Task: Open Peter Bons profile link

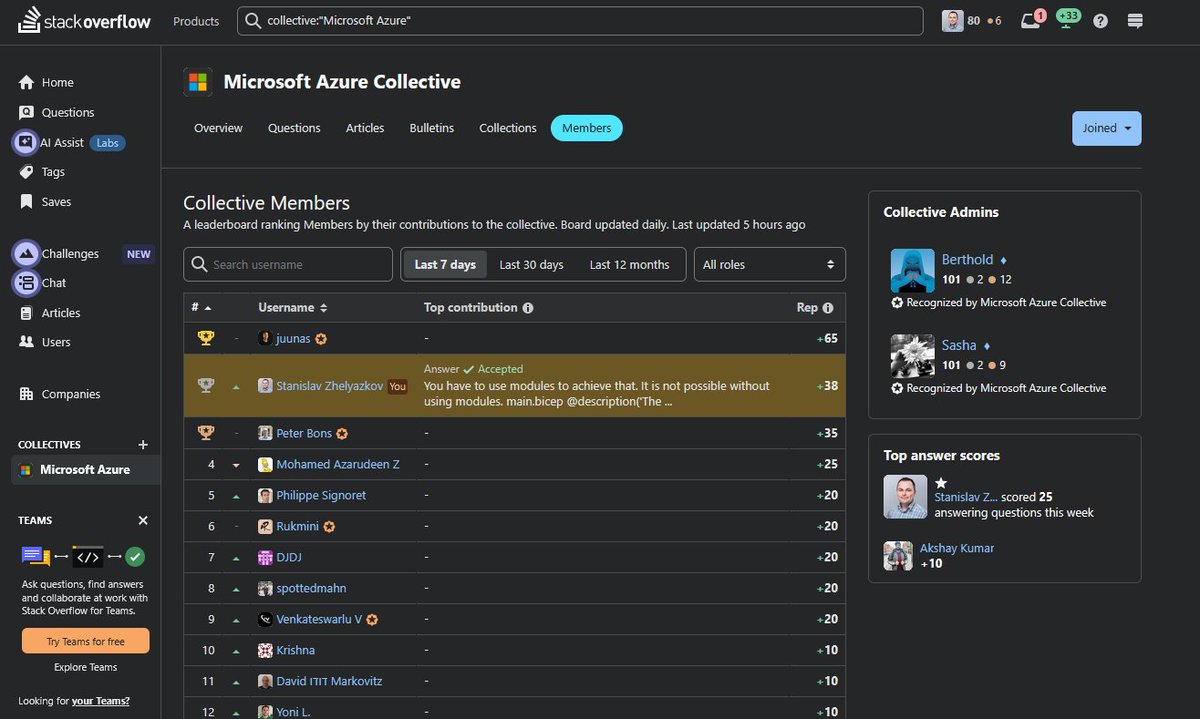Action: 304,434
